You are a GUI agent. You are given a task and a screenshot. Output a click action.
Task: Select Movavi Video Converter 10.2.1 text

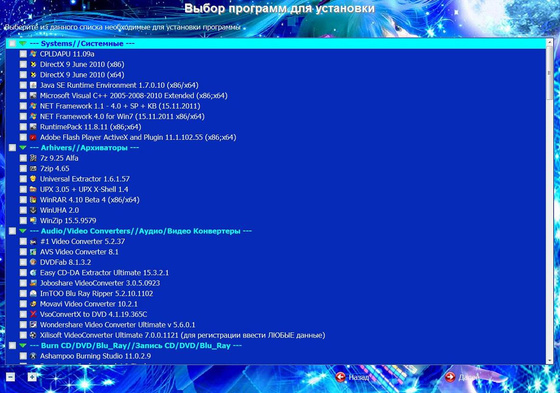[x=89, y=304]
